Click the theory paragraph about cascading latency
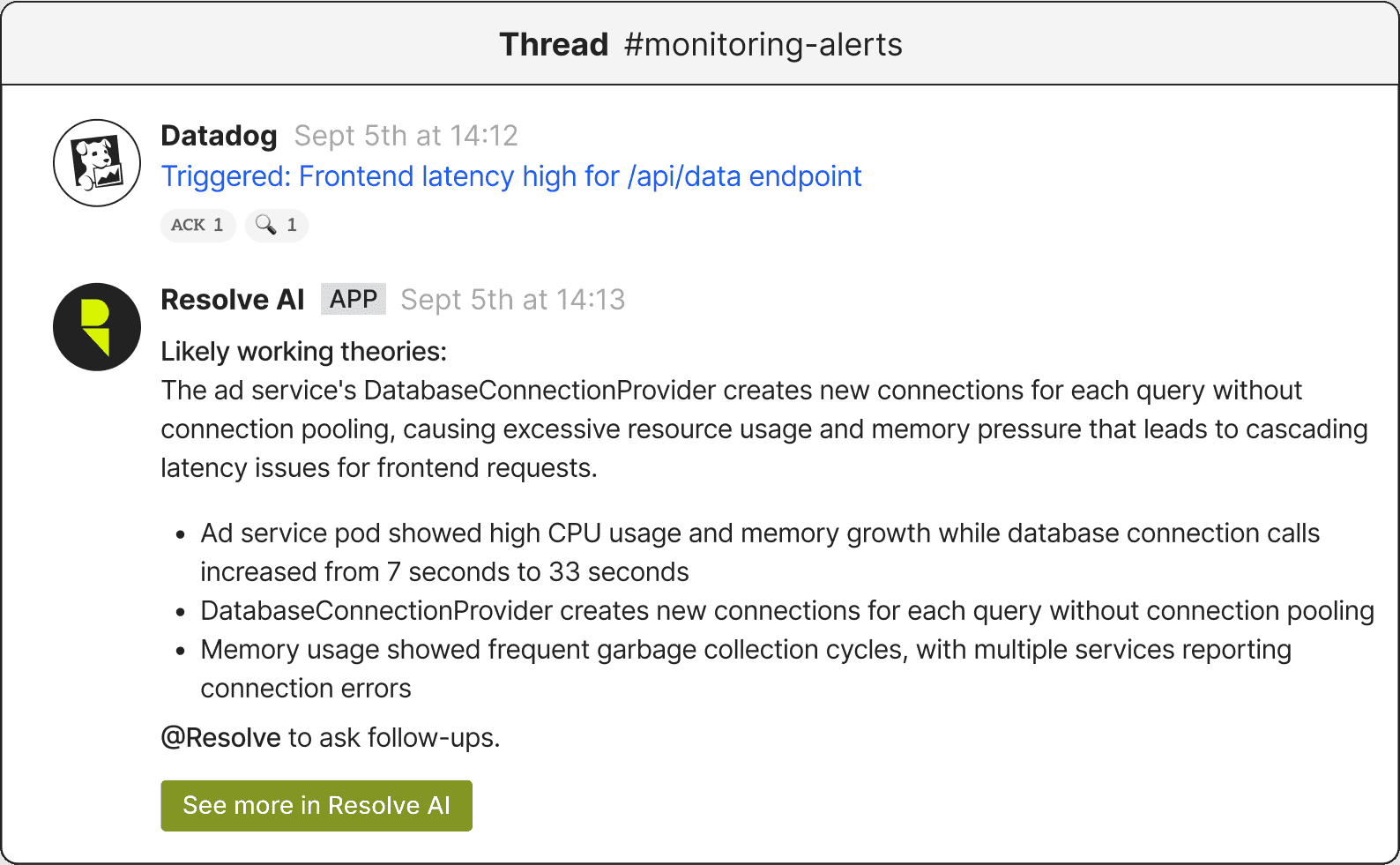This screenshot has height=865, width=1400. tap(763, 429)
